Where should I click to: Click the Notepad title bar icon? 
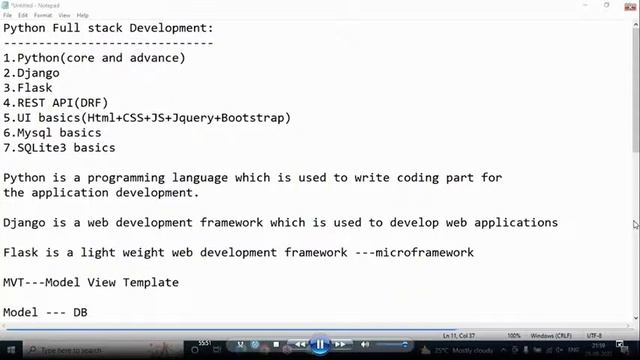(5, 5)
